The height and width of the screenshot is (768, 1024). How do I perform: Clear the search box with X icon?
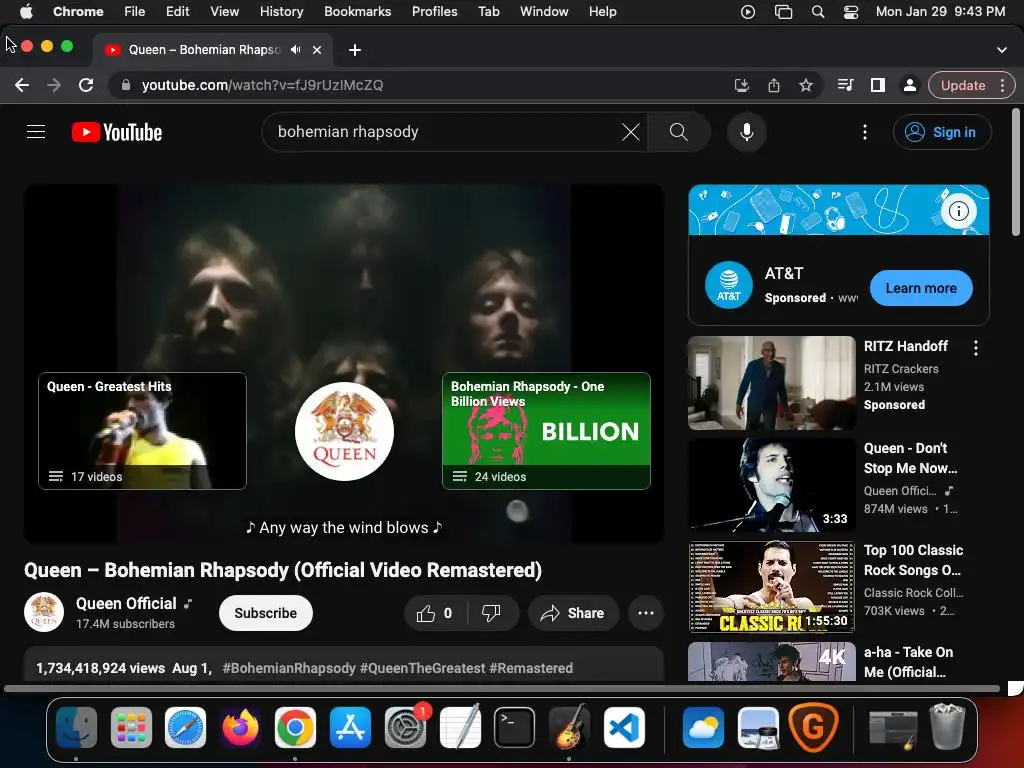coord(630,132)
